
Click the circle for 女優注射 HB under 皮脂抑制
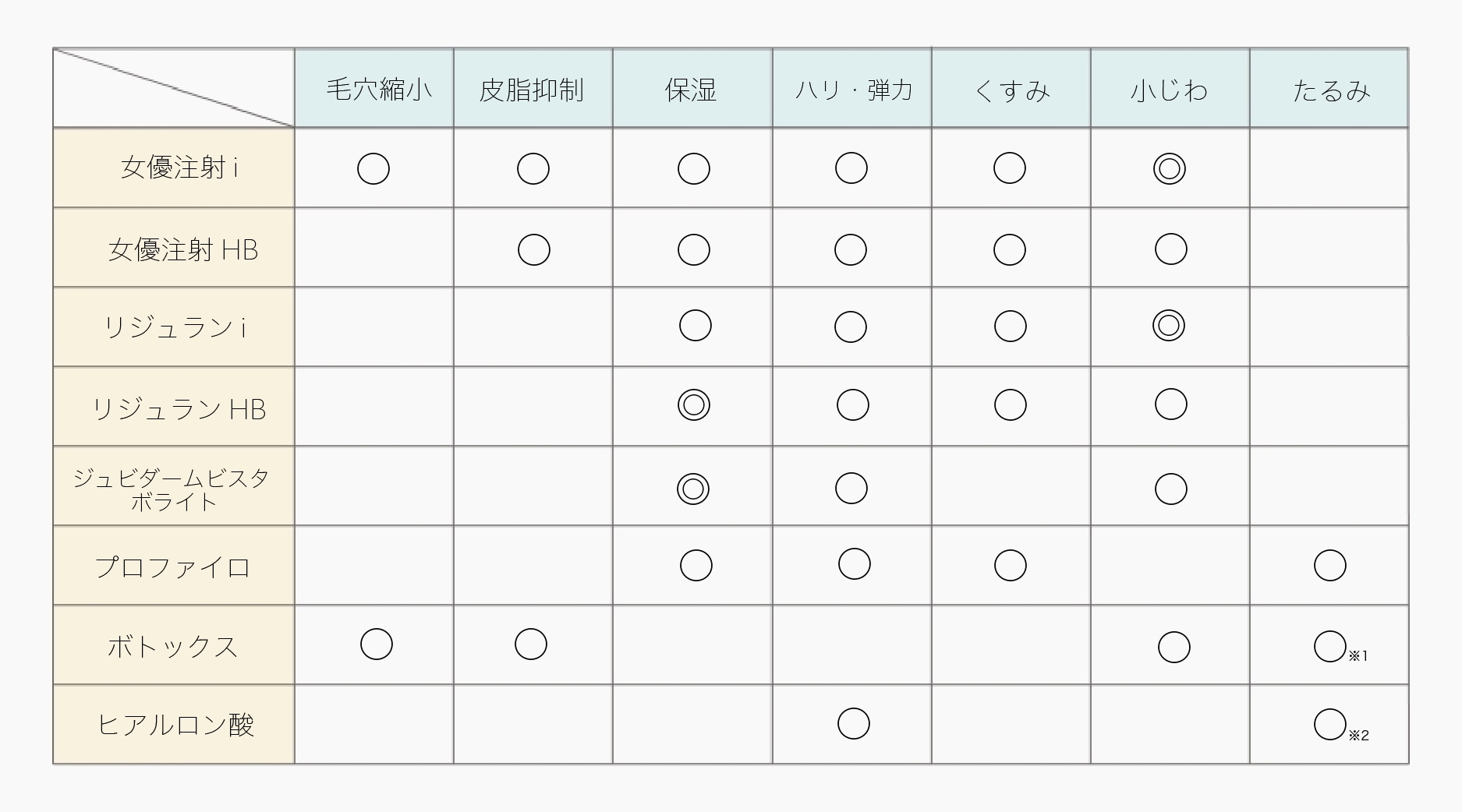pyautogui.click(x=533, y=249)
